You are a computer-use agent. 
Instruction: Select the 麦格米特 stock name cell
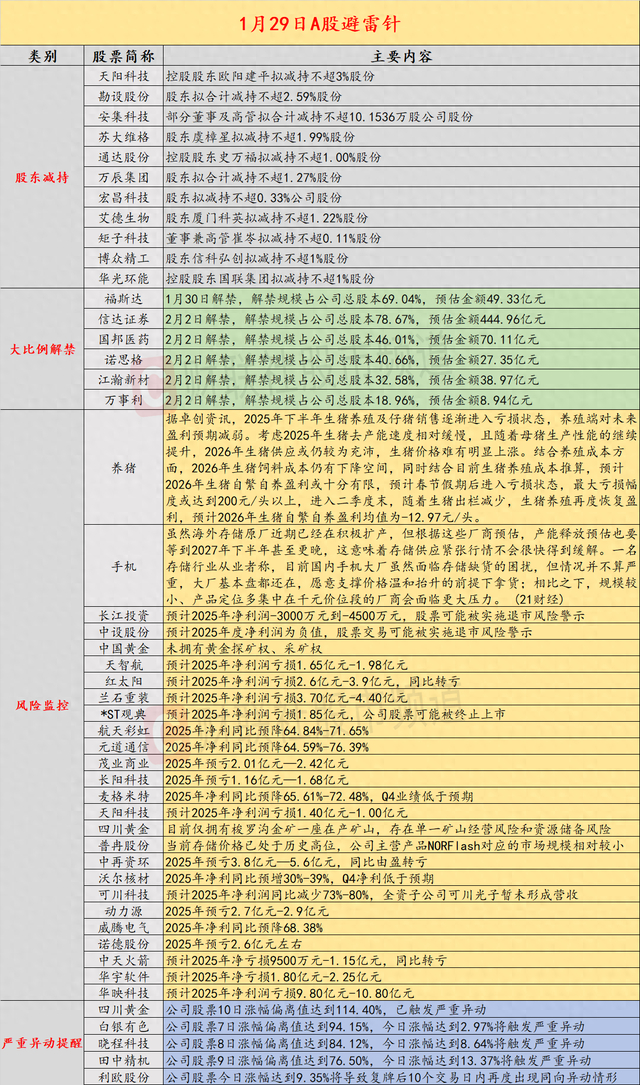click(124, 796)
